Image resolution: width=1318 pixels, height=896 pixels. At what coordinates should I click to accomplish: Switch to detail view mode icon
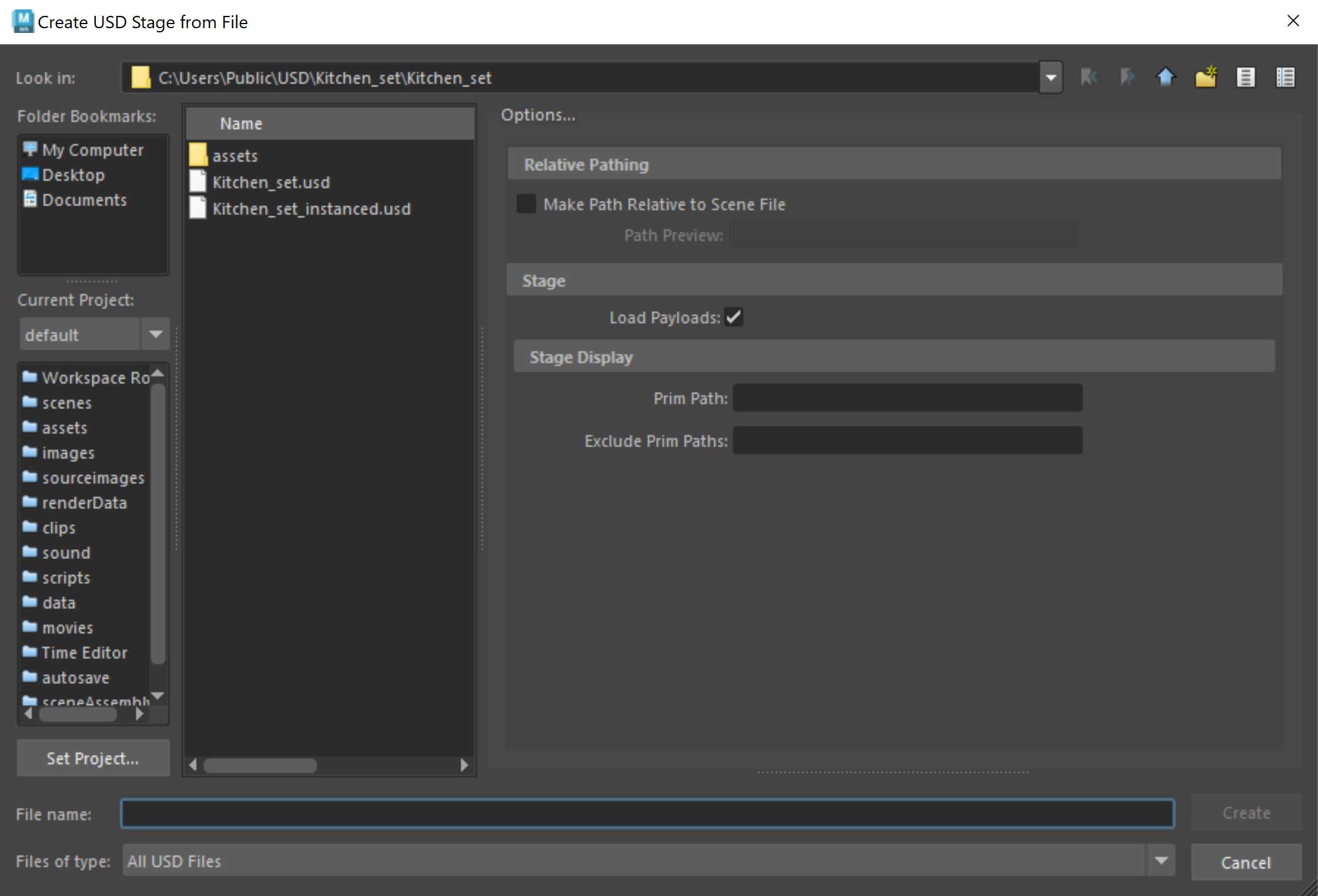pyautogui.click(x=1285, y=77)
